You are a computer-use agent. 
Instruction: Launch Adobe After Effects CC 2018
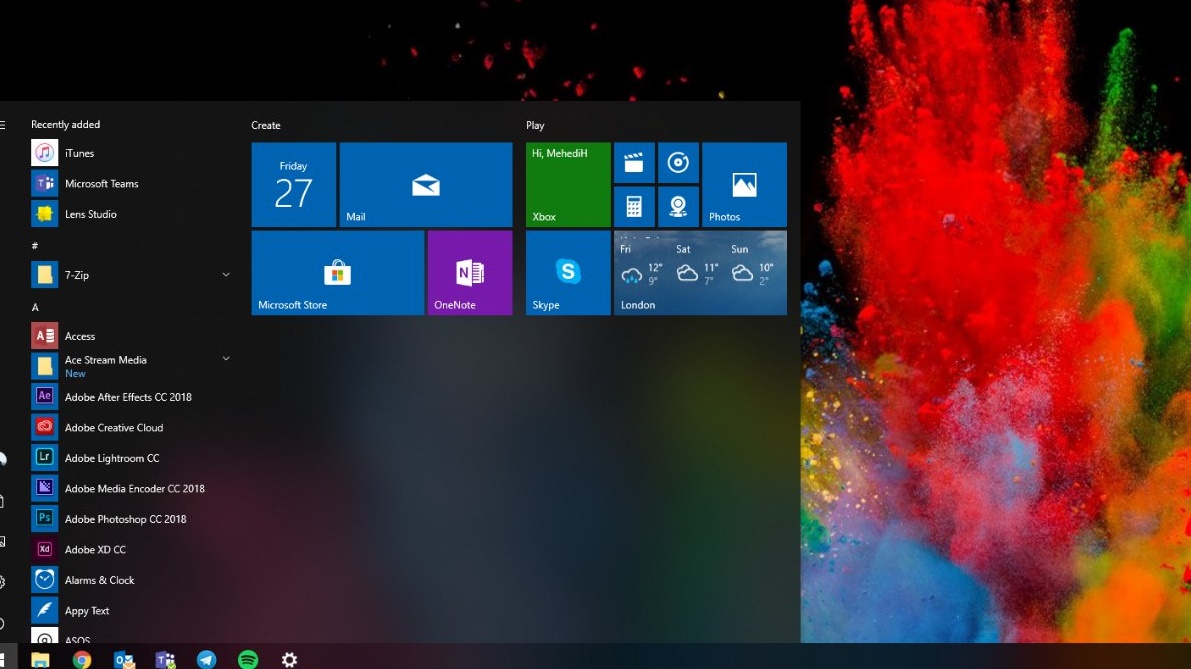[x=131, y=396]
